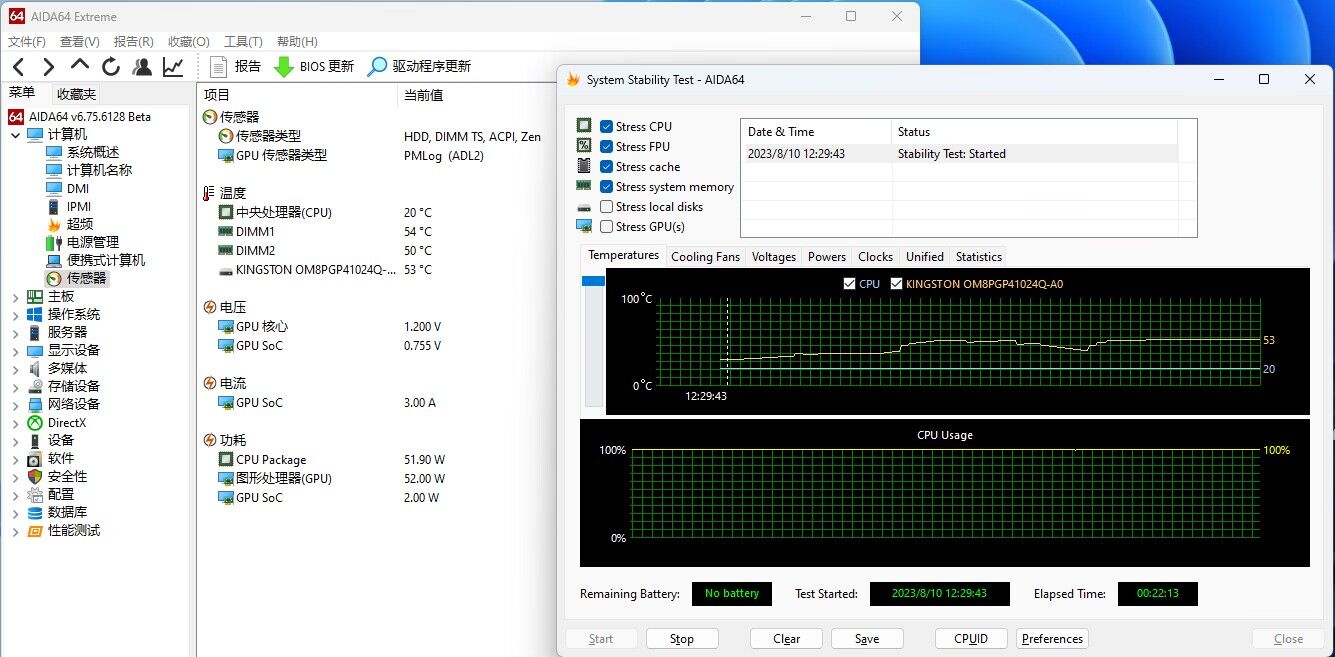Click the Refresh icon in toolbar
Image resolution: width=1335 pixels, height=657 pixels.
(111, 67)
